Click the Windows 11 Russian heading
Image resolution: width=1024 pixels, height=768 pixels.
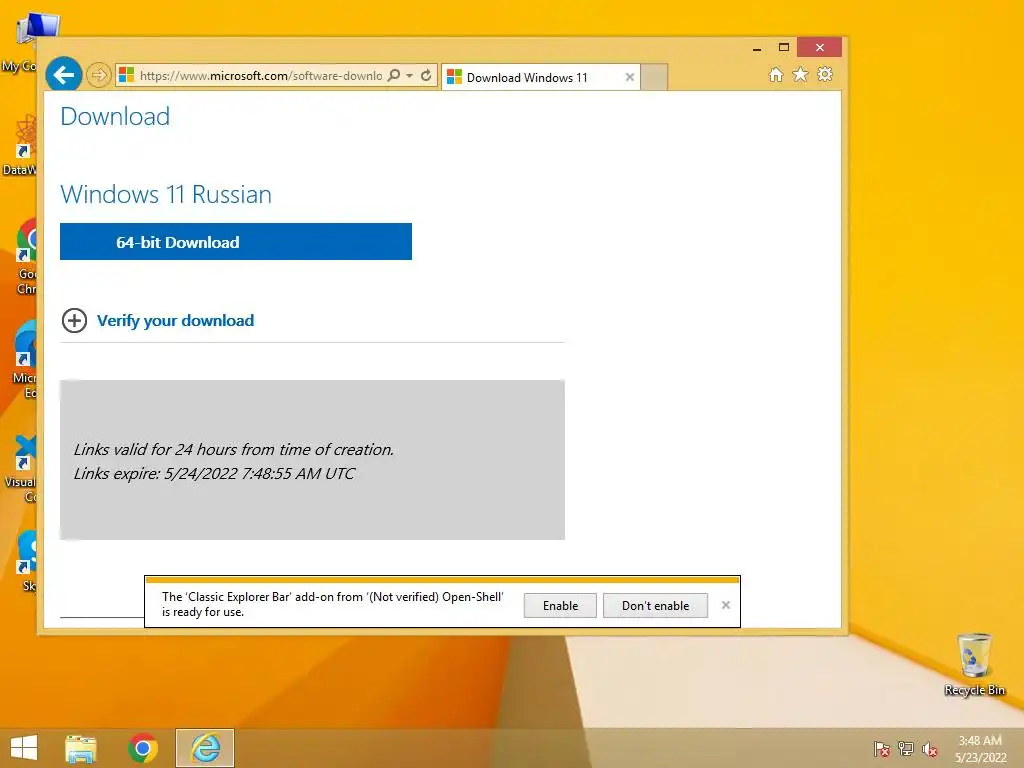pos(166,195)
